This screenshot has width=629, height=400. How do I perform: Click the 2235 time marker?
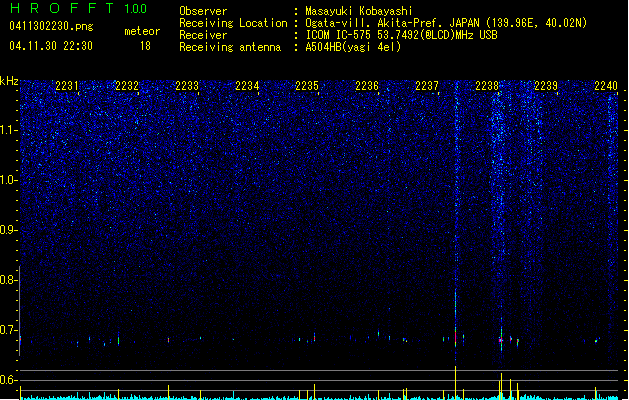(307, 86)
